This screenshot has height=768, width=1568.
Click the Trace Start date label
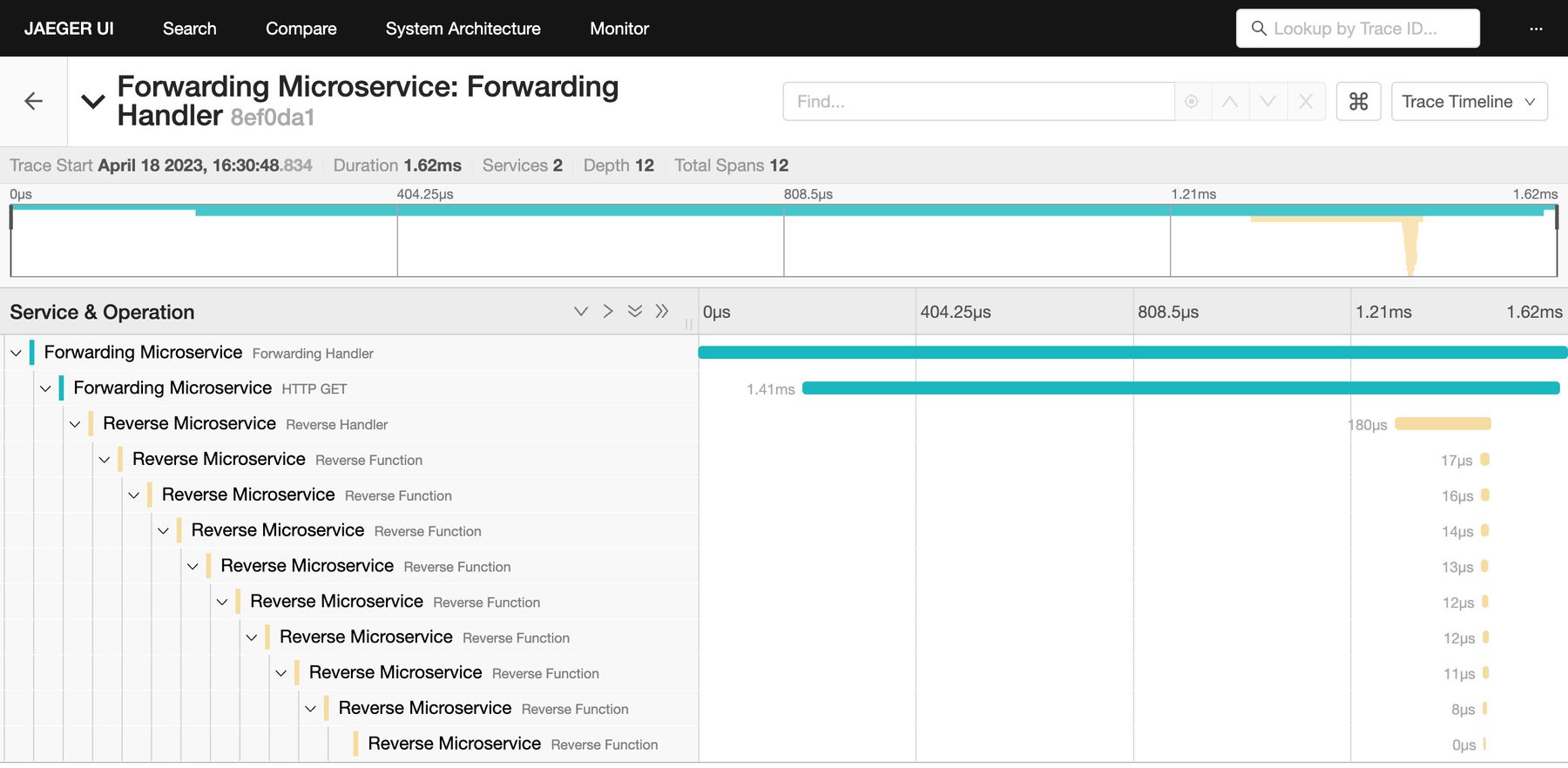click(x=161, y=165)
